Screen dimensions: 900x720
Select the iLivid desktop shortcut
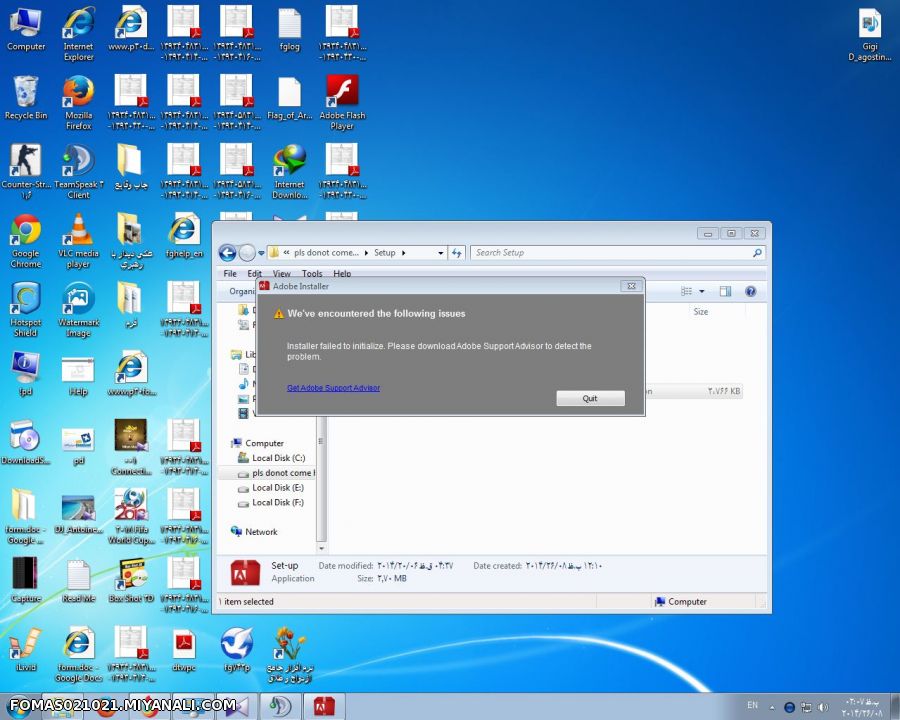point(26,649)
